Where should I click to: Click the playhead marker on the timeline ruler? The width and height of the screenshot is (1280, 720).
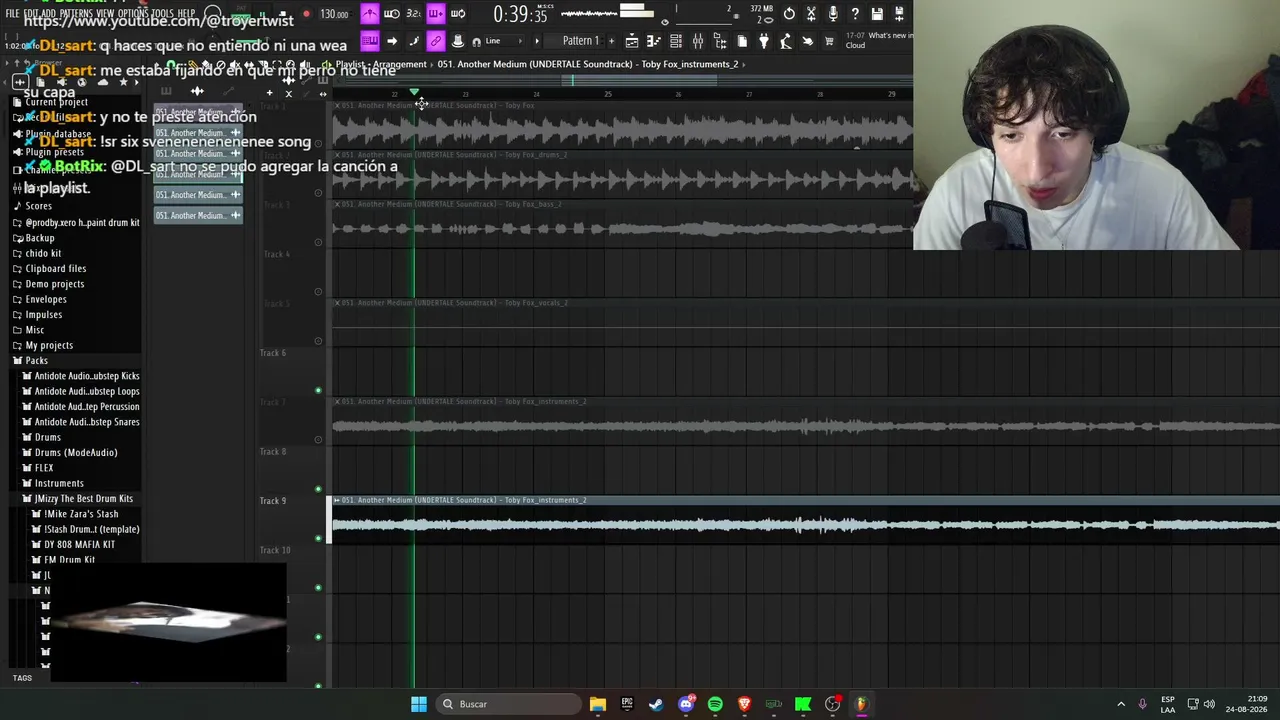pyautogui.click(x=414, y=93)
